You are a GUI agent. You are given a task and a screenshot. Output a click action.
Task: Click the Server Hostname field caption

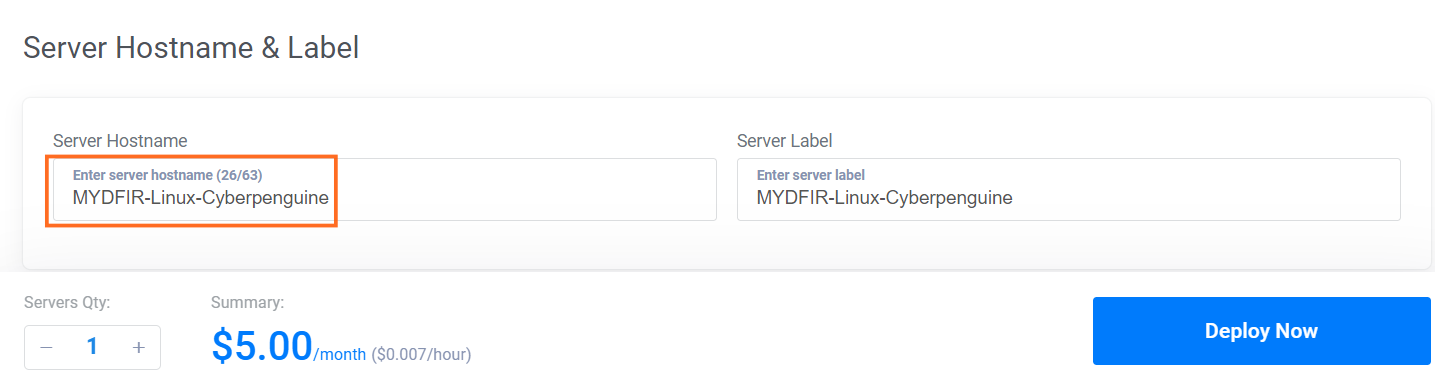[120, 141]
